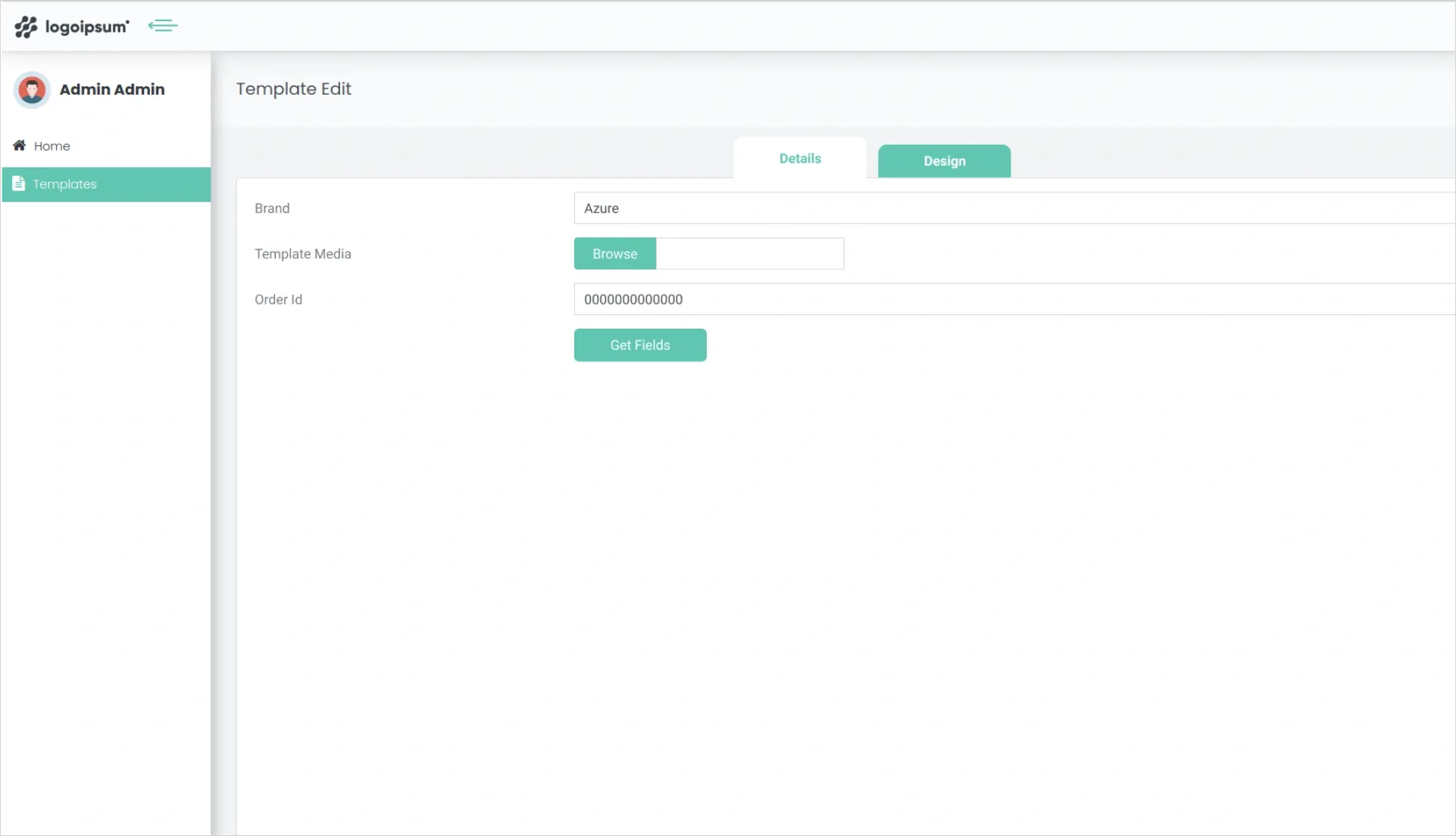The height and width of the screenshot is (836, 1456).
Task: Click the Home icon in the sidebar
Action: [x=18, y=145]
